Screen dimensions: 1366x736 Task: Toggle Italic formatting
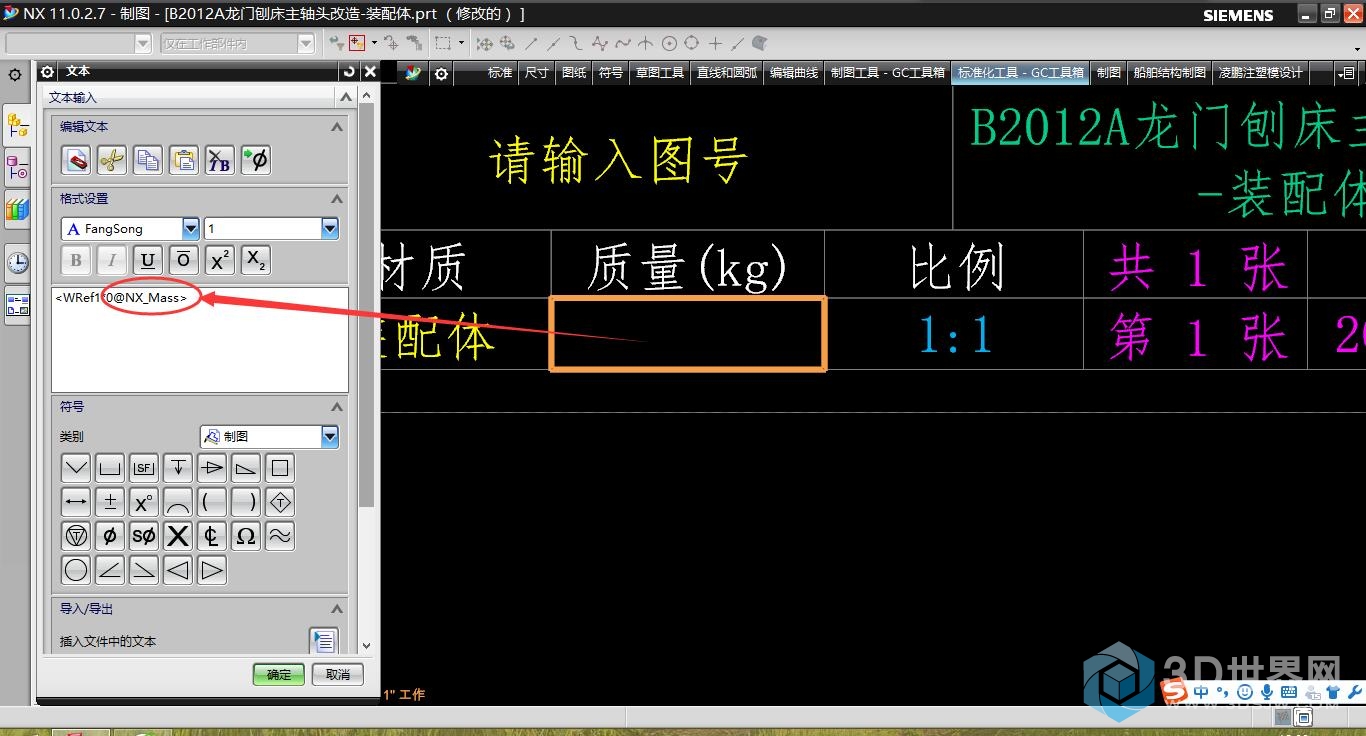click(x=112, y=261)
